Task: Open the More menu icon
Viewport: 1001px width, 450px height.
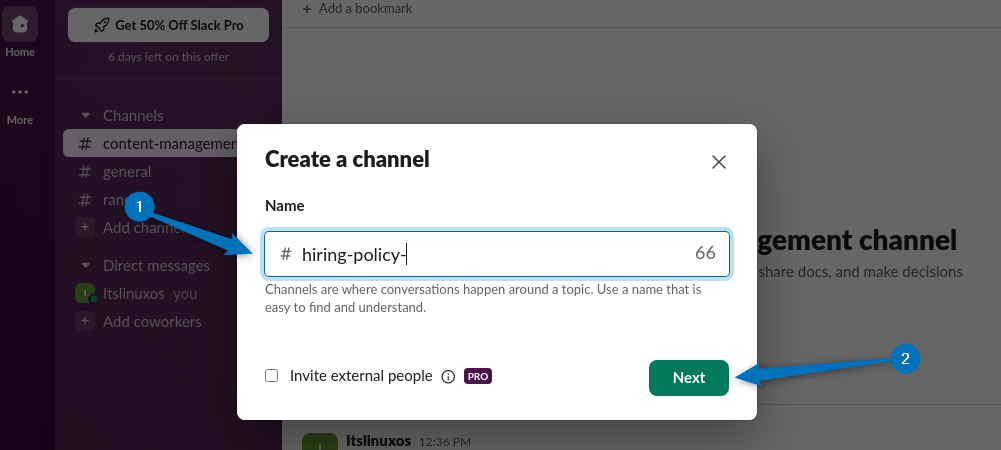Action: [x=20, y=92]
